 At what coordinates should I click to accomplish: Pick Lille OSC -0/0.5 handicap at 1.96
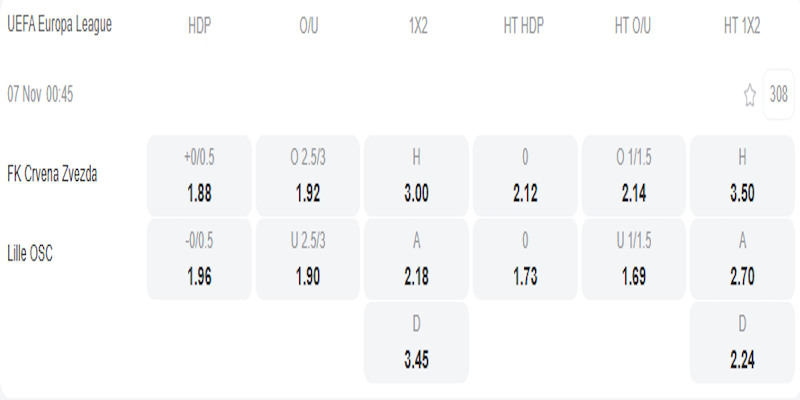pos(199,258)
